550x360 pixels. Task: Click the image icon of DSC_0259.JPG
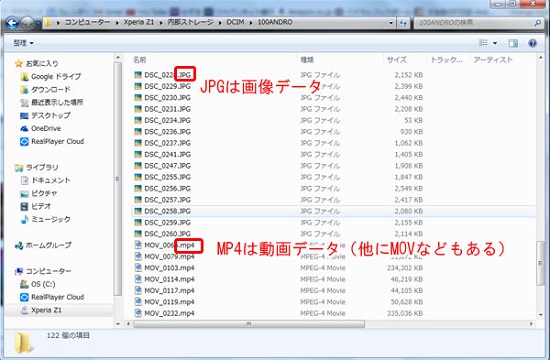(138, 222)
